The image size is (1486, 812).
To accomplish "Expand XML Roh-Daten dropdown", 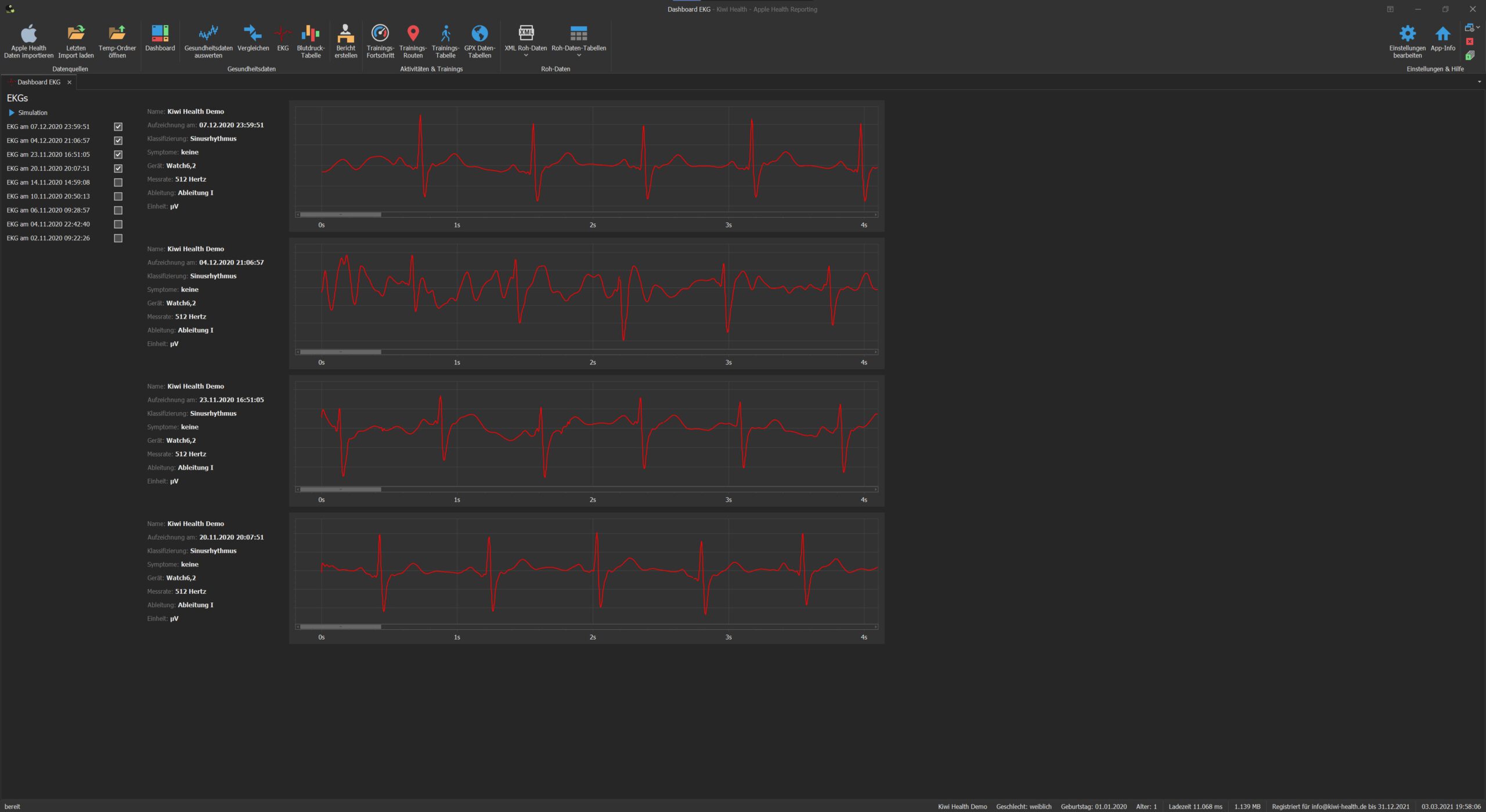I will (x=526, y=56).
